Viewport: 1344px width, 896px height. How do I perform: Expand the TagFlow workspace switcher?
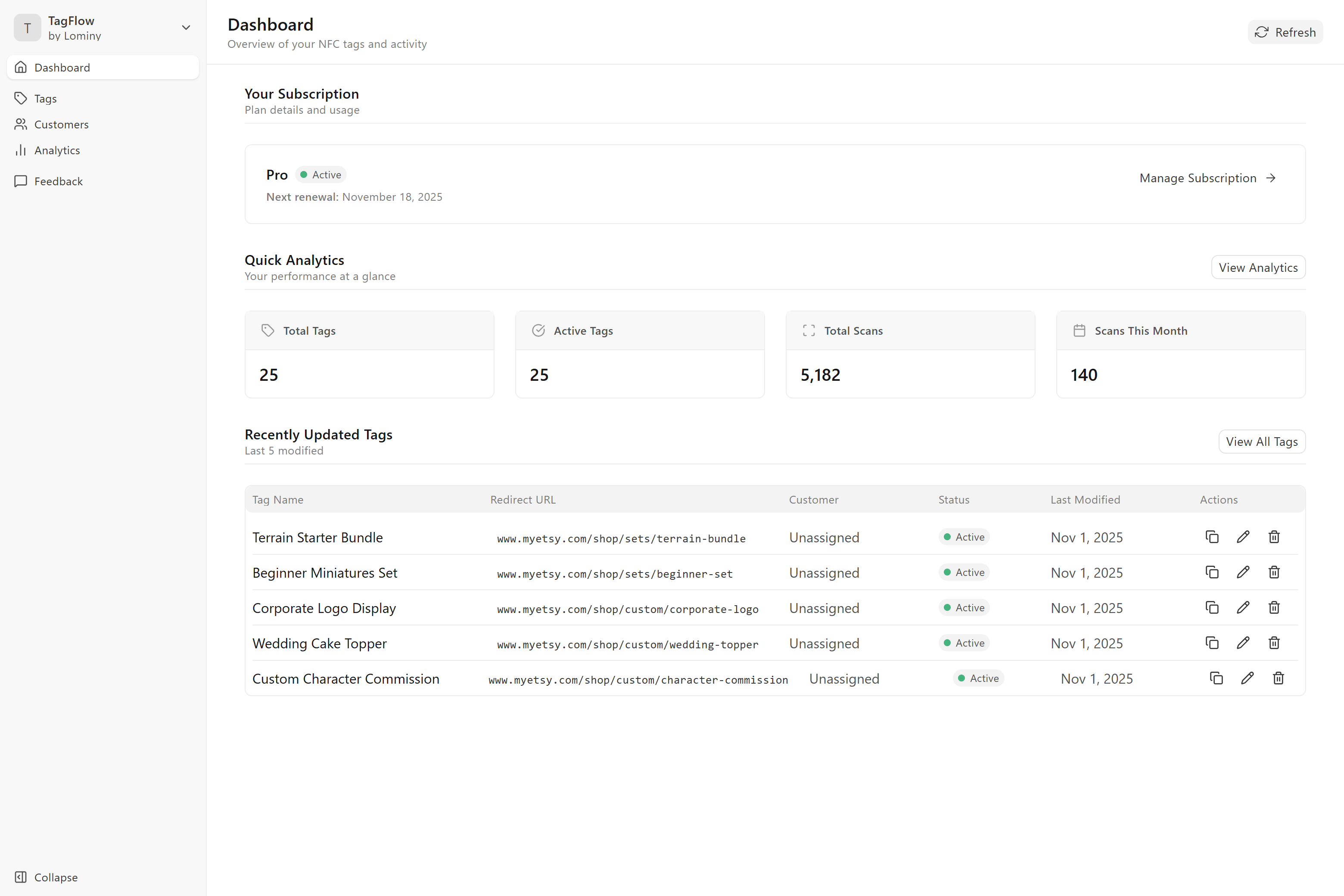coord(186,27)
